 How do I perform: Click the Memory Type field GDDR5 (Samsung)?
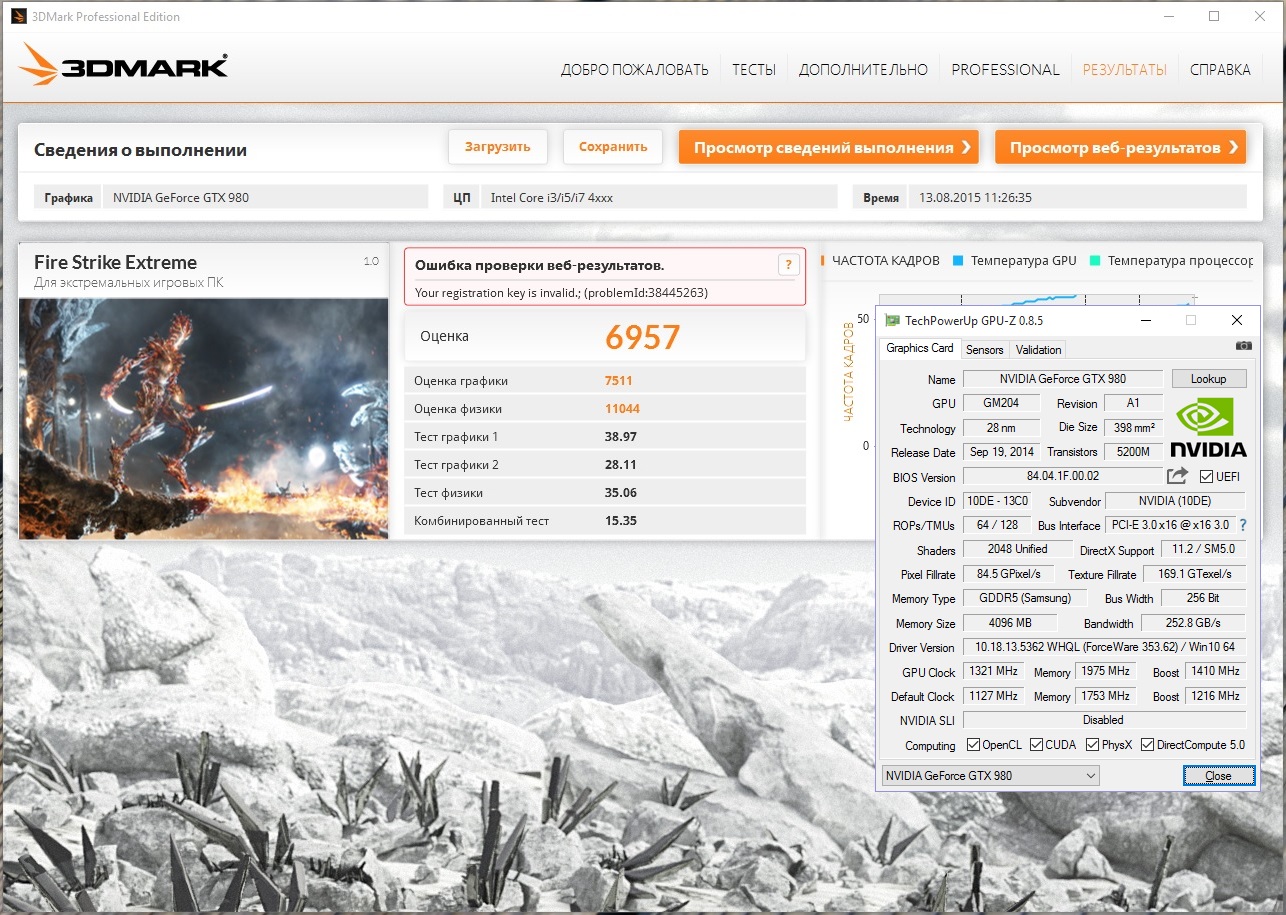coord(1025,598)
